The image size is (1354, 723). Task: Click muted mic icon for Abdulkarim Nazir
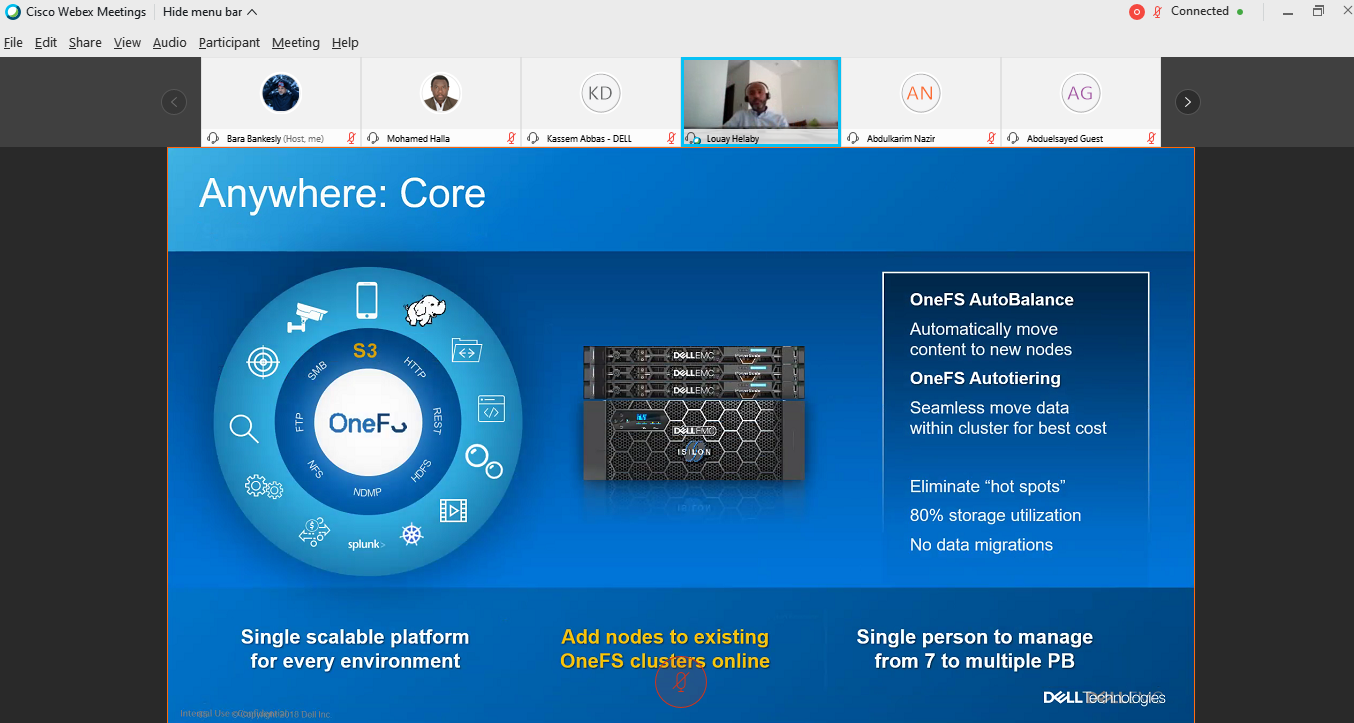pos(991,138)
